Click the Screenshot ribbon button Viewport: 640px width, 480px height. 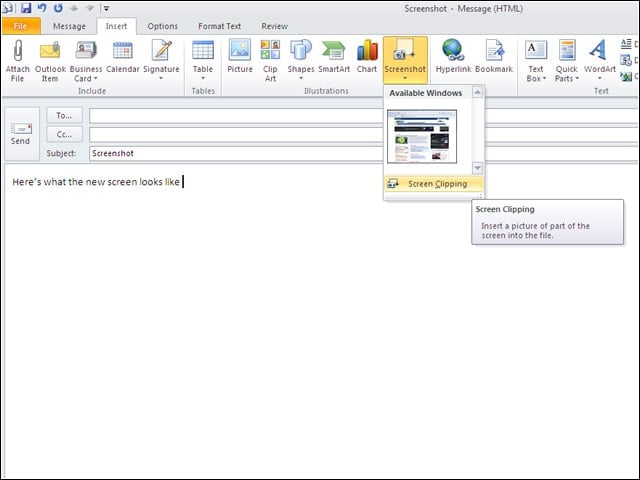405,60
